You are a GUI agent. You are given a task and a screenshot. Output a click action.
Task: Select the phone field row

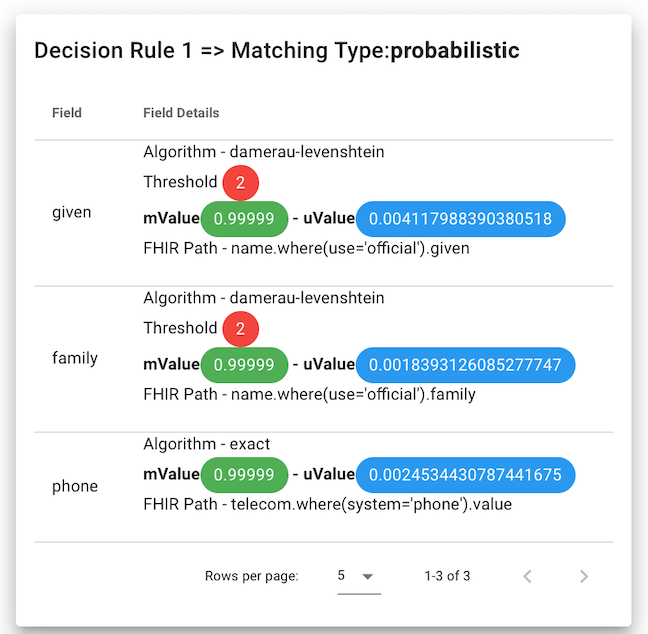click(75, 486)
